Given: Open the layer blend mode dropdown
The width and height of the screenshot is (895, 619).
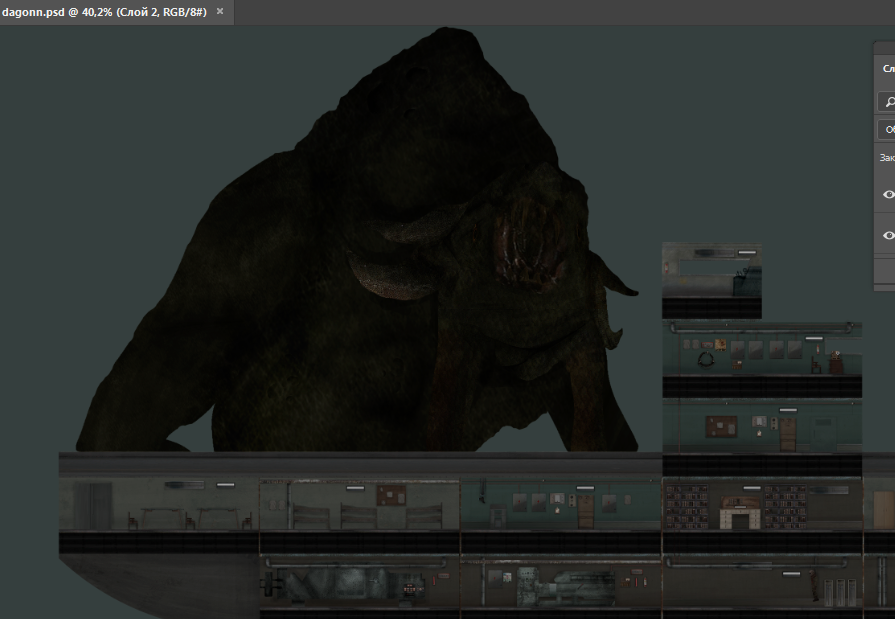Looking at the screenshot, I should pos(887,130).
